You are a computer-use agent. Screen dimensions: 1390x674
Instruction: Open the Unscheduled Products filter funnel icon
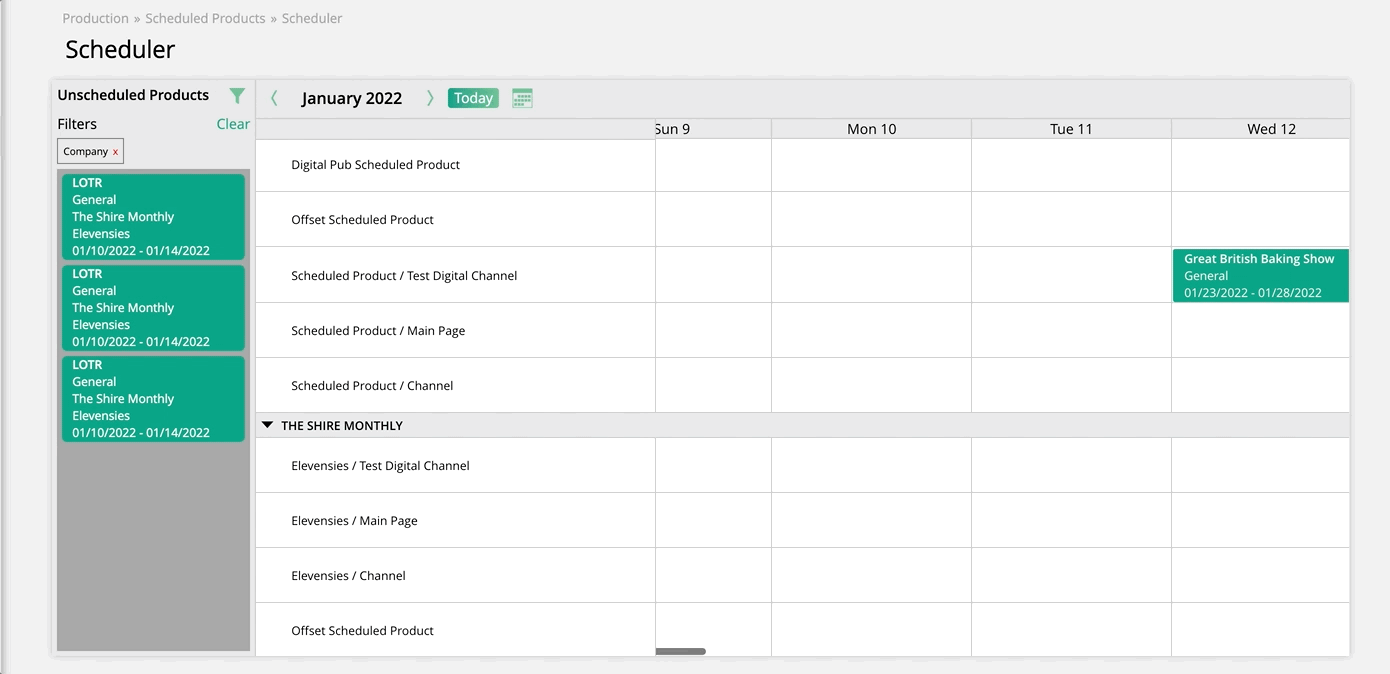(237, 96)
